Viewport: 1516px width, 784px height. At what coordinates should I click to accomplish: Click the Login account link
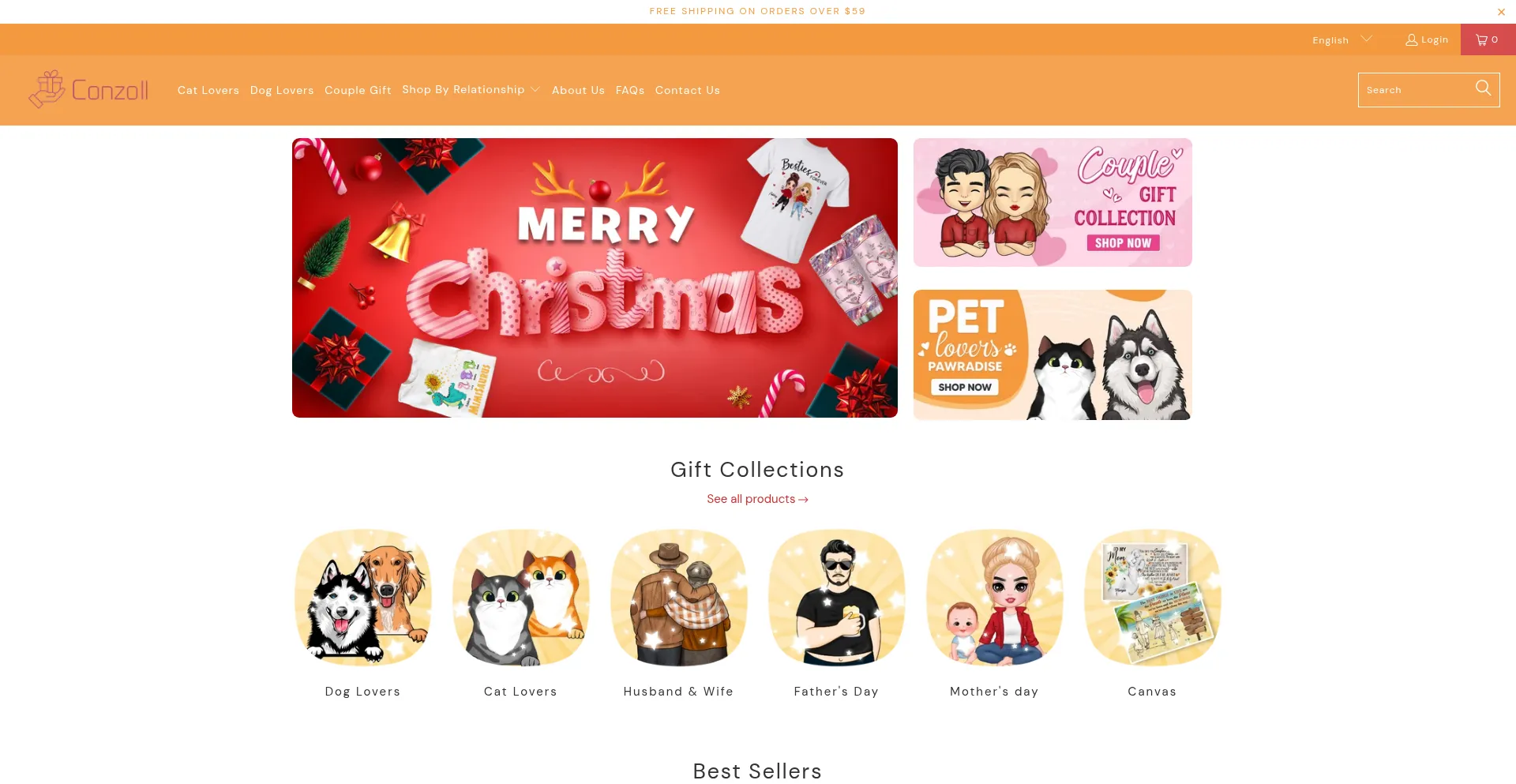(x=1427, y=39)
